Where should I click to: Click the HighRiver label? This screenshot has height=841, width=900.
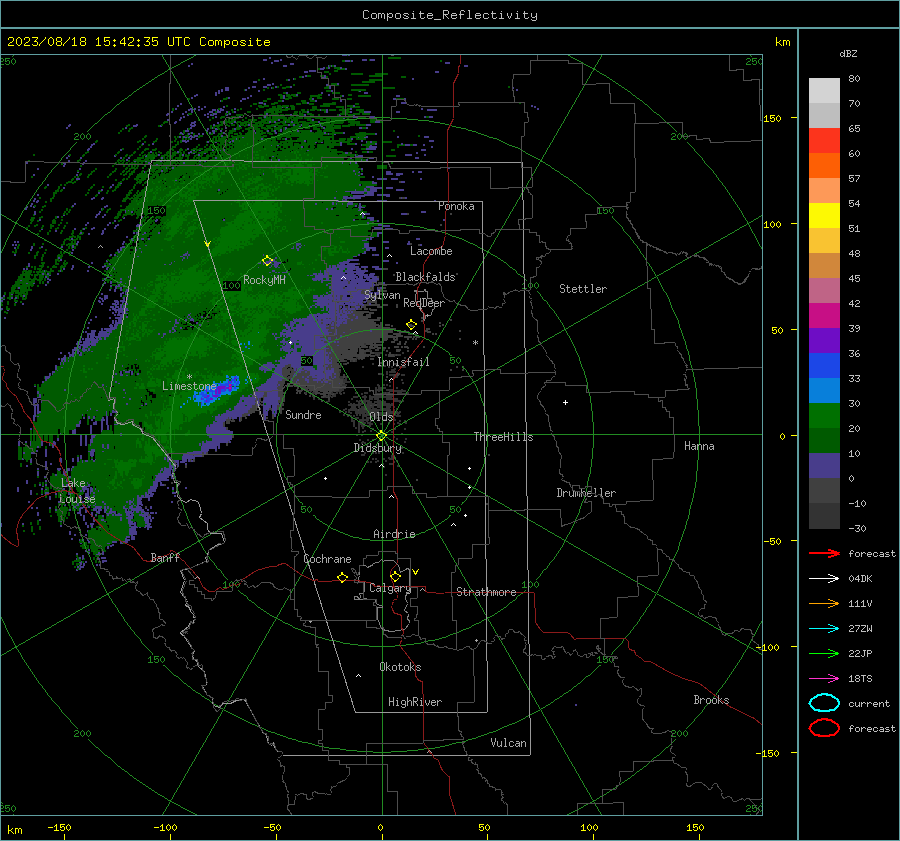coord(415,702)
